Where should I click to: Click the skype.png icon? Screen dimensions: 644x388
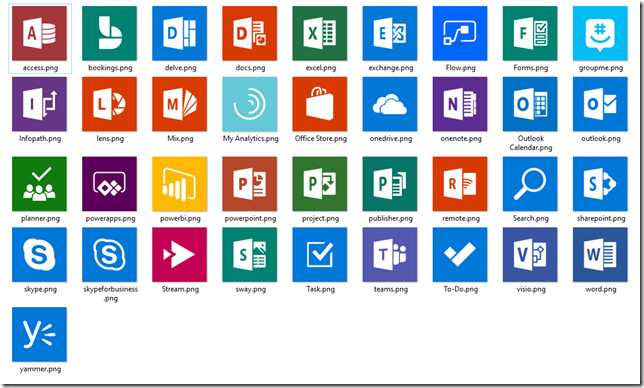pos(39,255)
